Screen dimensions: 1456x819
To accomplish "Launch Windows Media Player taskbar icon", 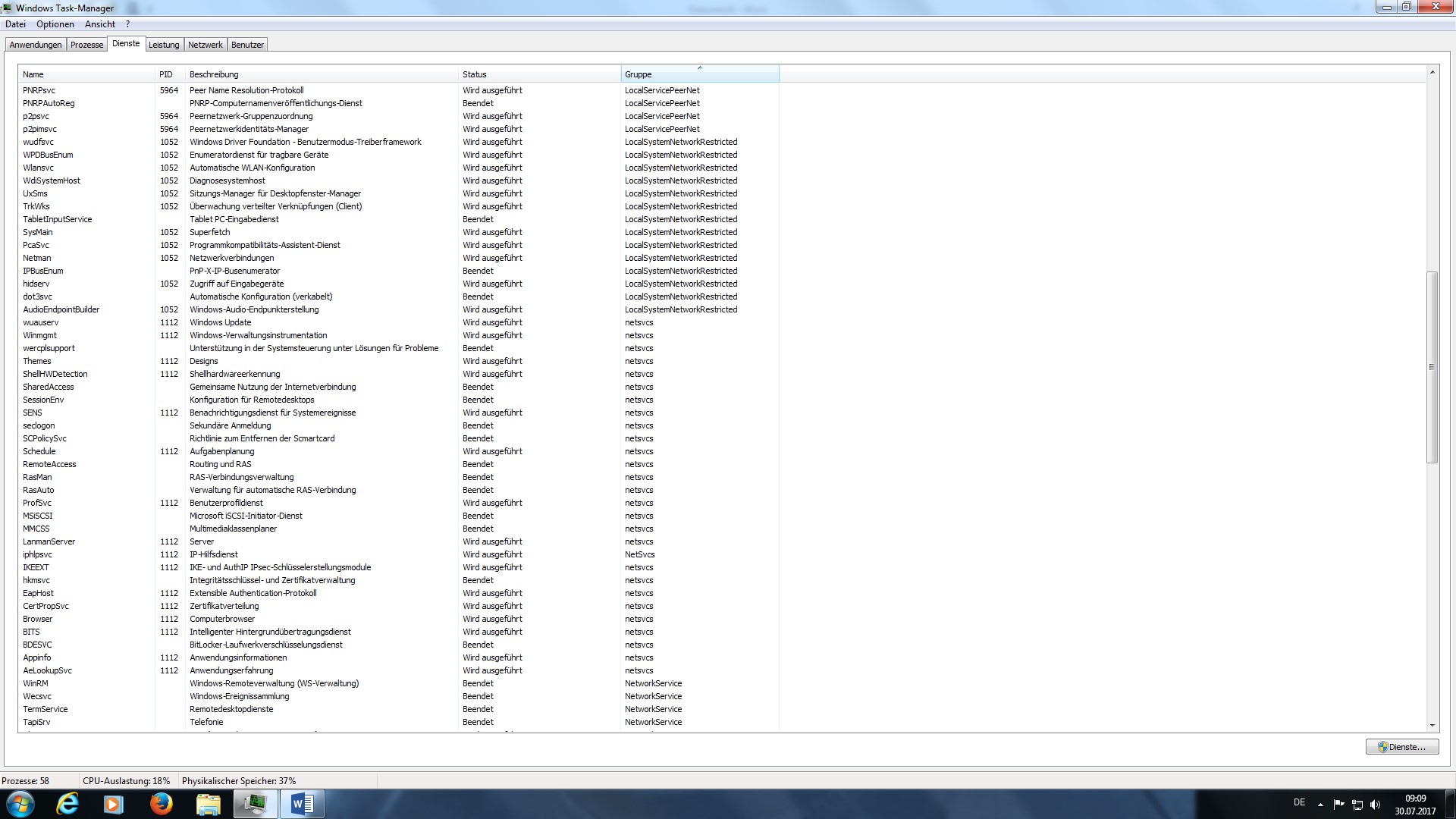I will pos(113,804).
